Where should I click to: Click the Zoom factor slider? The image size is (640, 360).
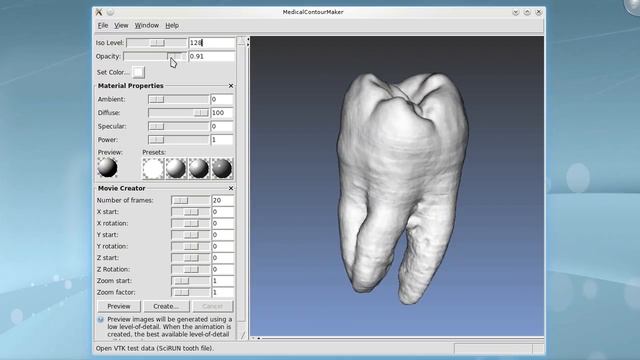click(190, 292)
